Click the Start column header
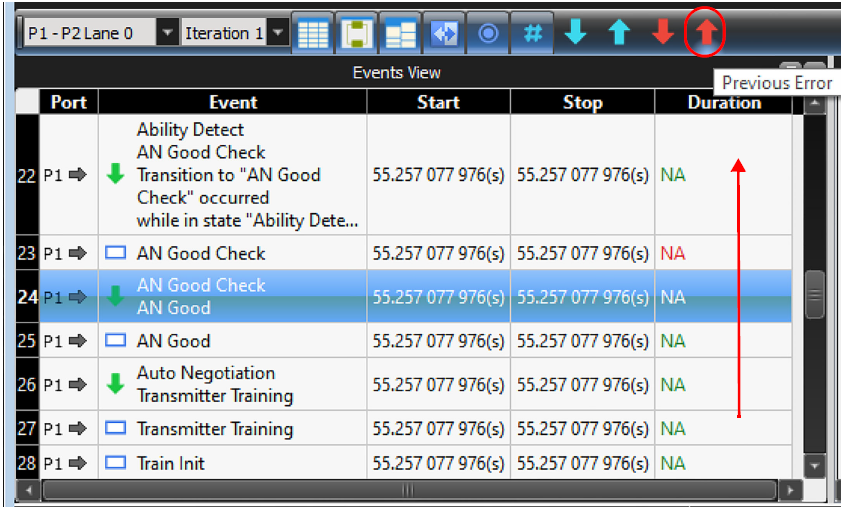The width and height of the screenshot is (842, 507). pos(438,102)
